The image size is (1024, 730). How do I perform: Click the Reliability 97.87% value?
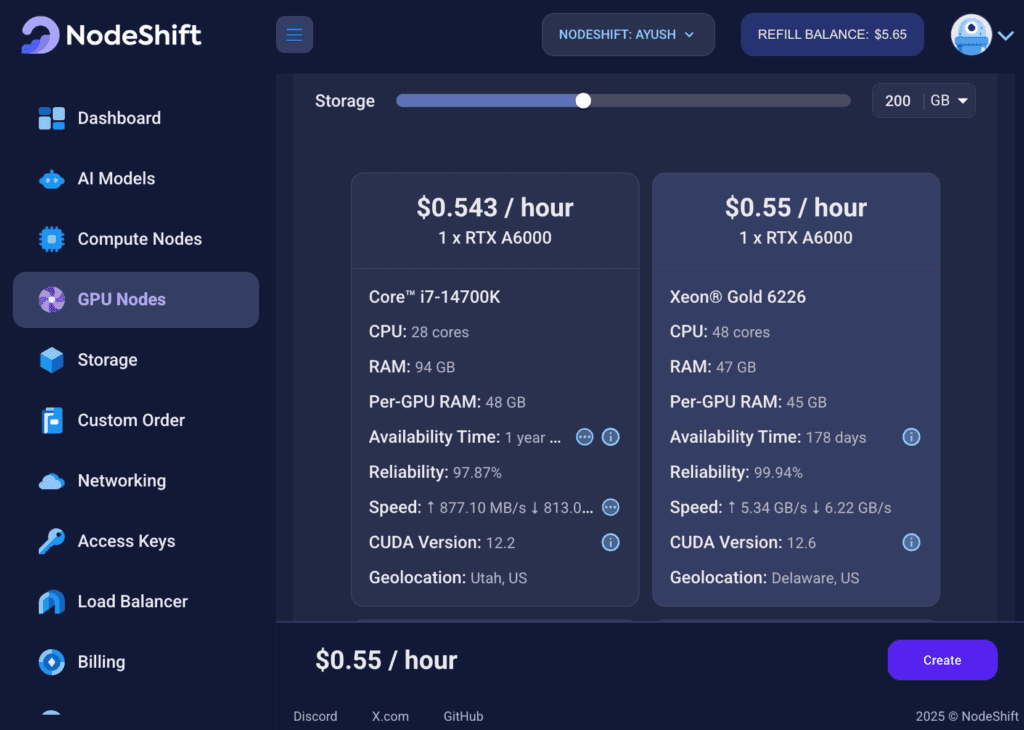477,473
